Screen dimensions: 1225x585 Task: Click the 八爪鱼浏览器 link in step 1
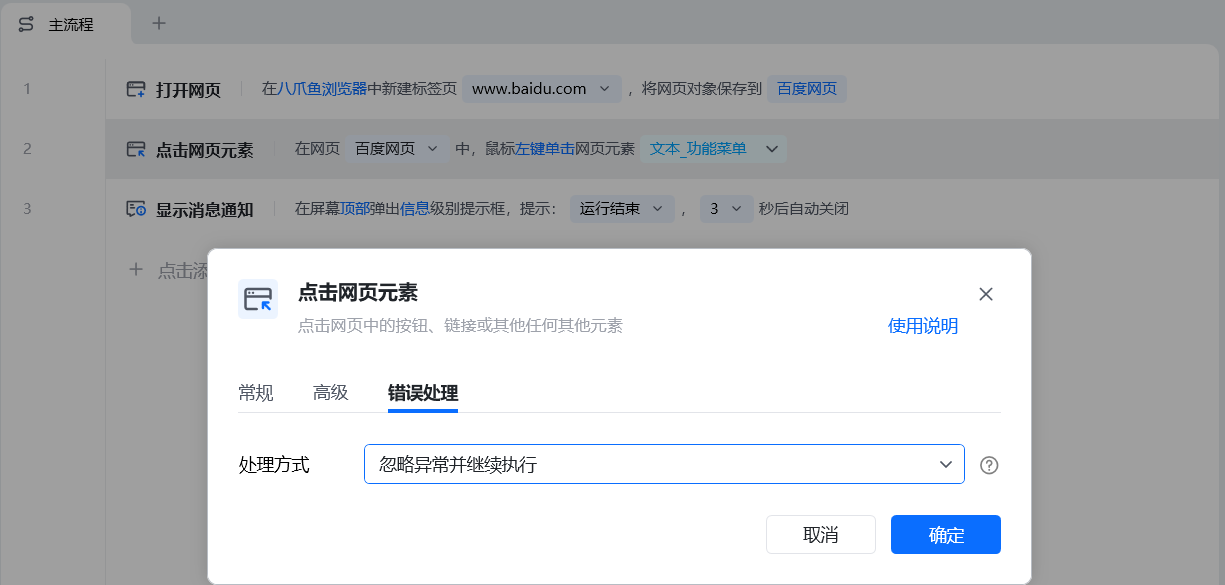(323, 89)
